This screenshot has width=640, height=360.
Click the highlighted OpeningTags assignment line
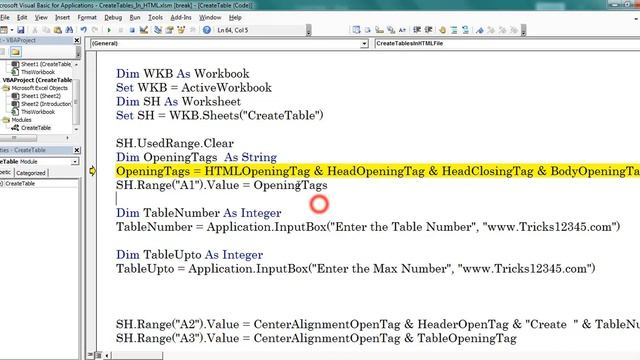coord(378,171)
